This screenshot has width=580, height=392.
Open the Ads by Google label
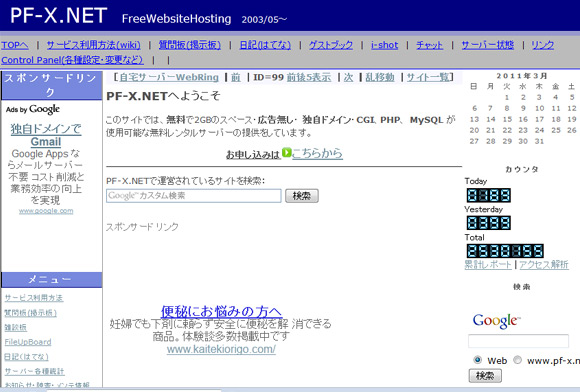click(33, 109)
